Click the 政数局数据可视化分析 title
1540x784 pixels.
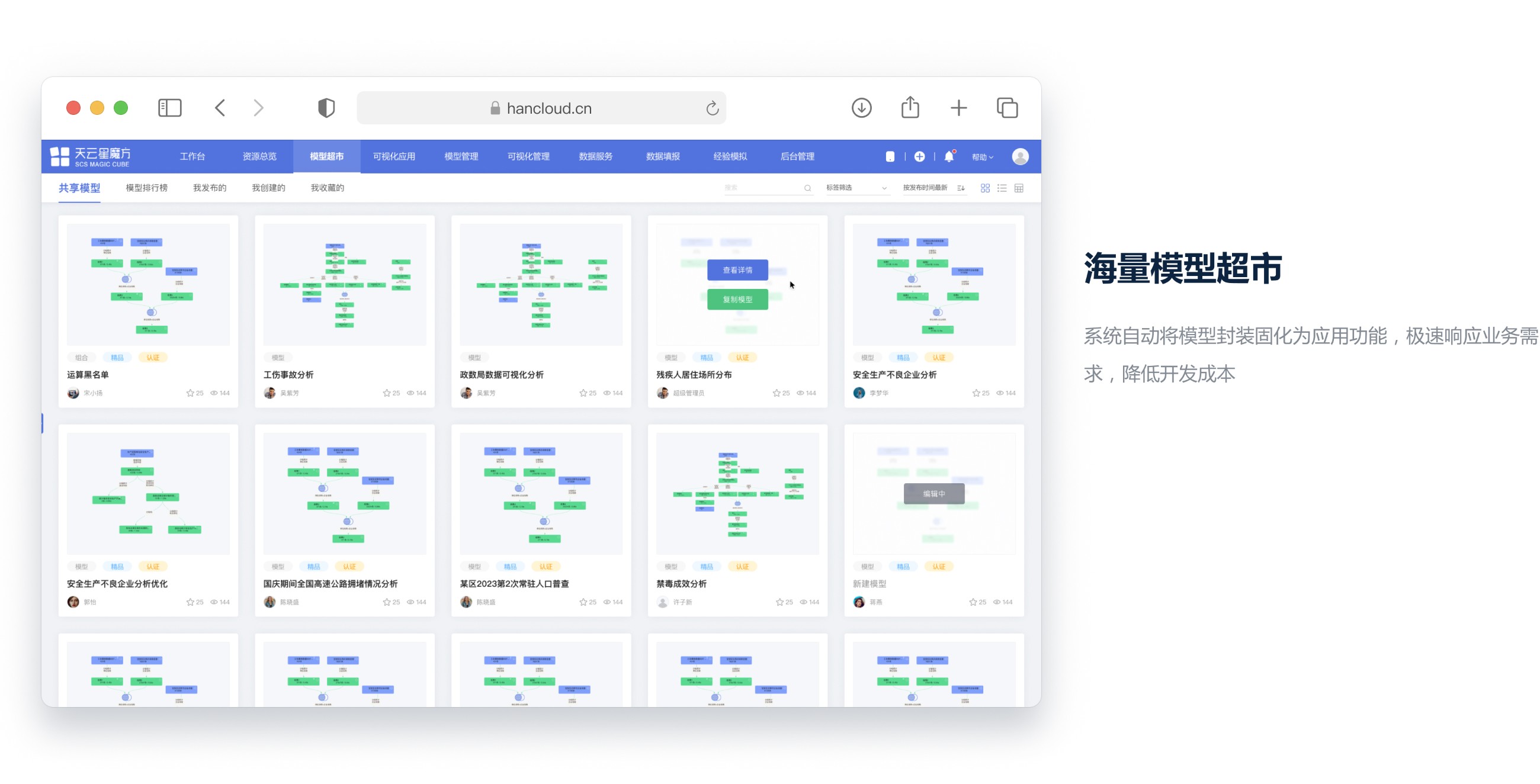pos(502,375)
